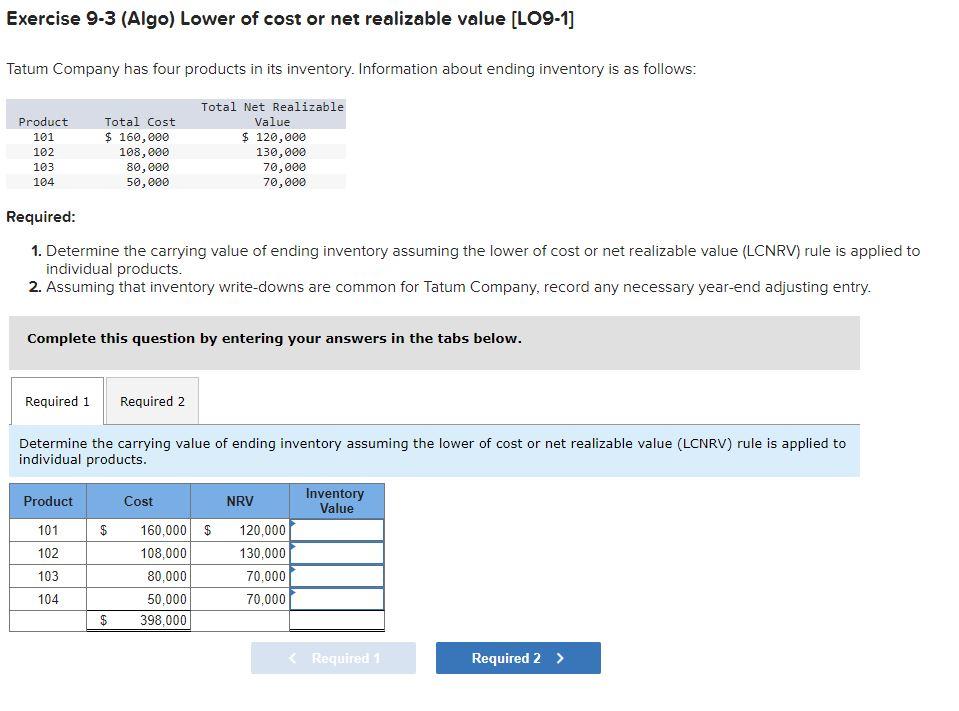959x711 pixels.
Task: Select the Required 1 tab
Action: click(56, 401)
